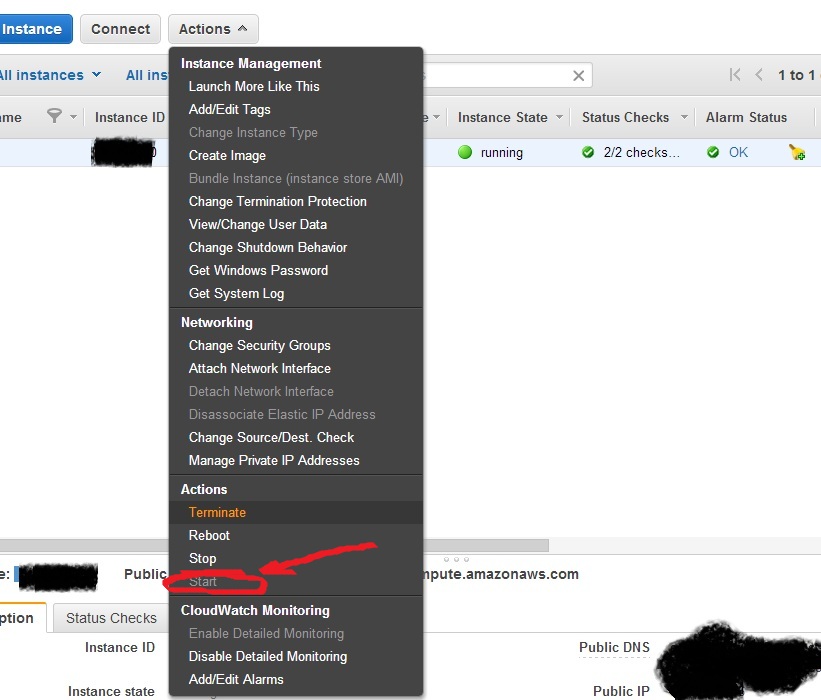Viewport: 821px width, 700px height.
Task: Click the Connect button
Action: click(120, 29)
